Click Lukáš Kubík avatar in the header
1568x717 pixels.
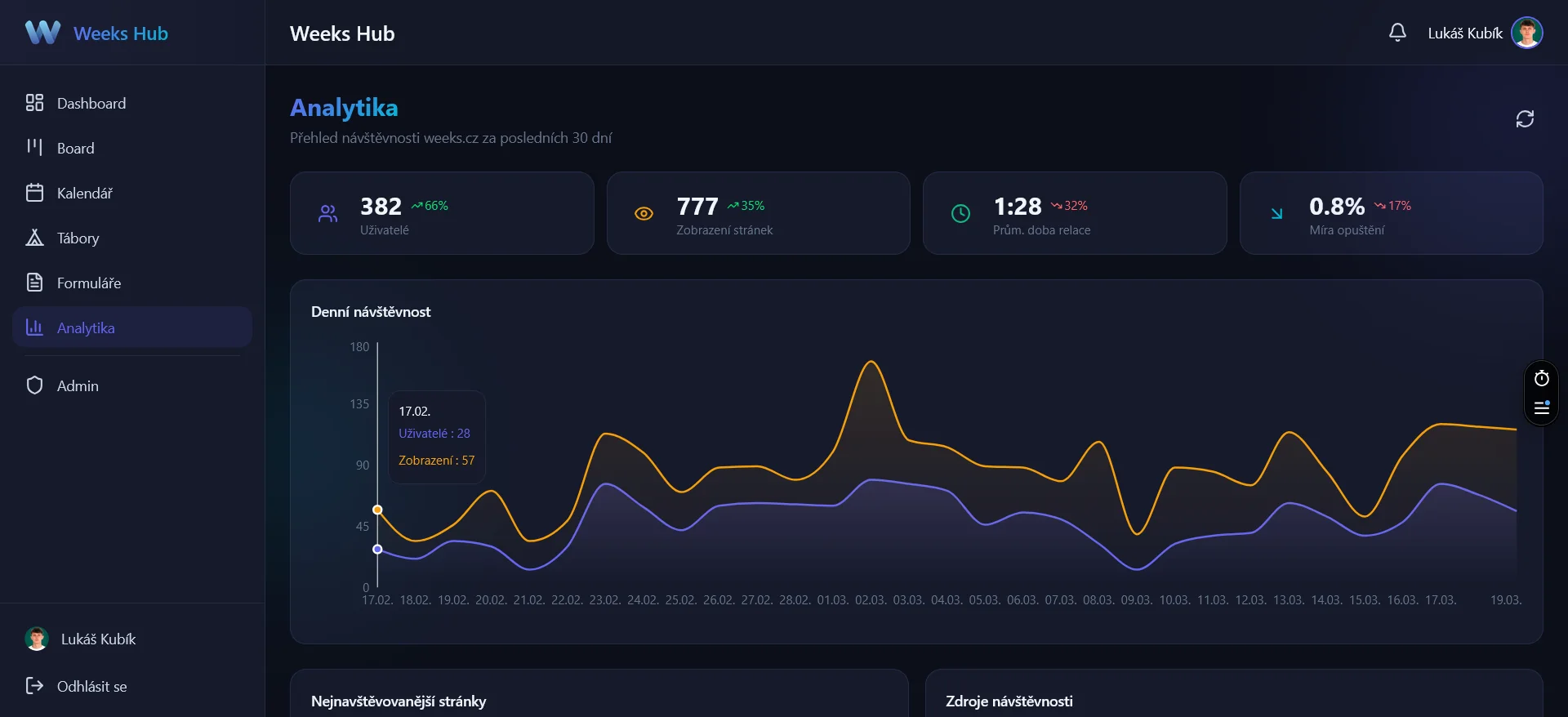click(x=1526, y=33)
